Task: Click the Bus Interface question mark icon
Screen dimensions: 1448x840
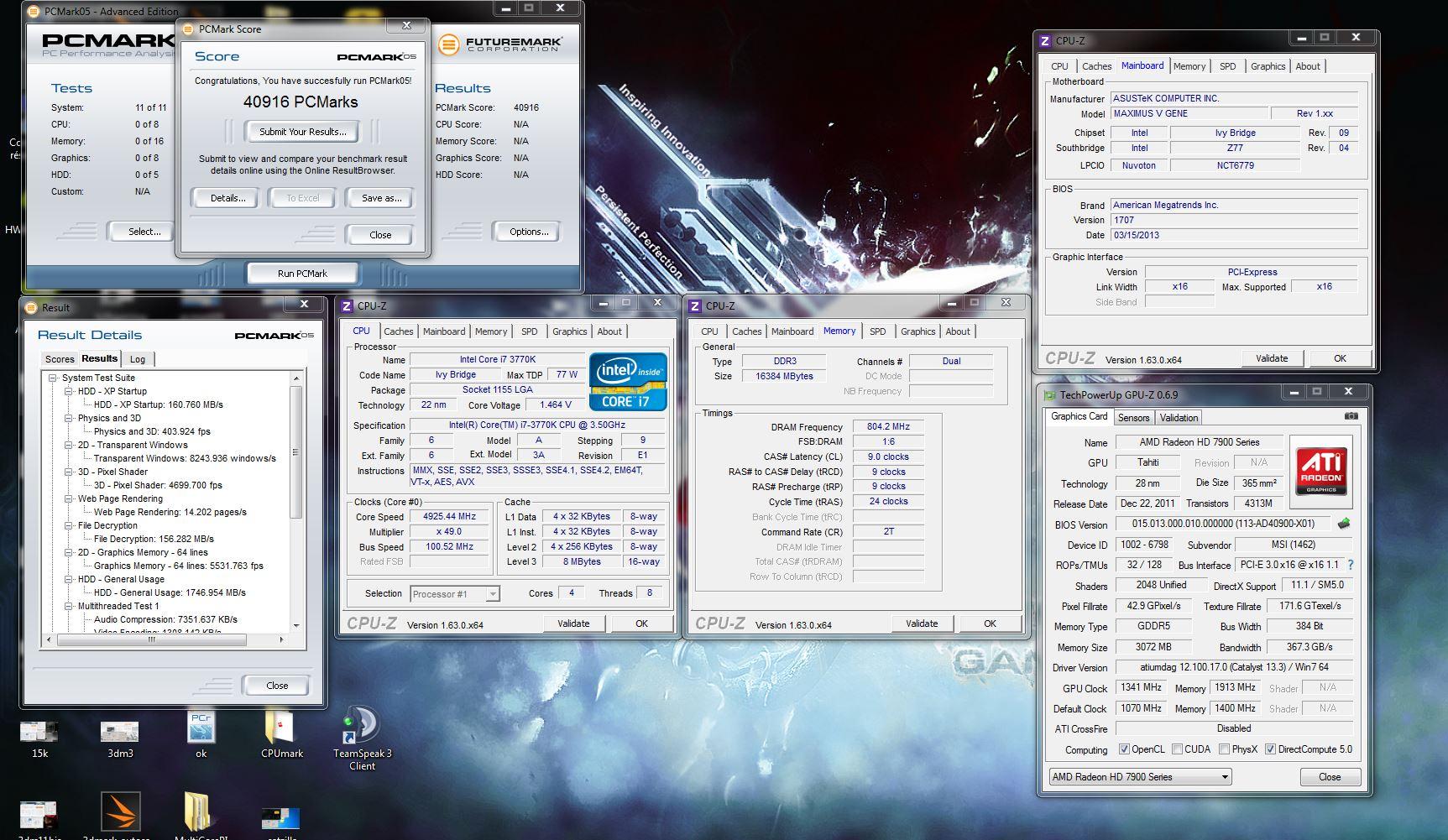Action: tap(1351, 565)
